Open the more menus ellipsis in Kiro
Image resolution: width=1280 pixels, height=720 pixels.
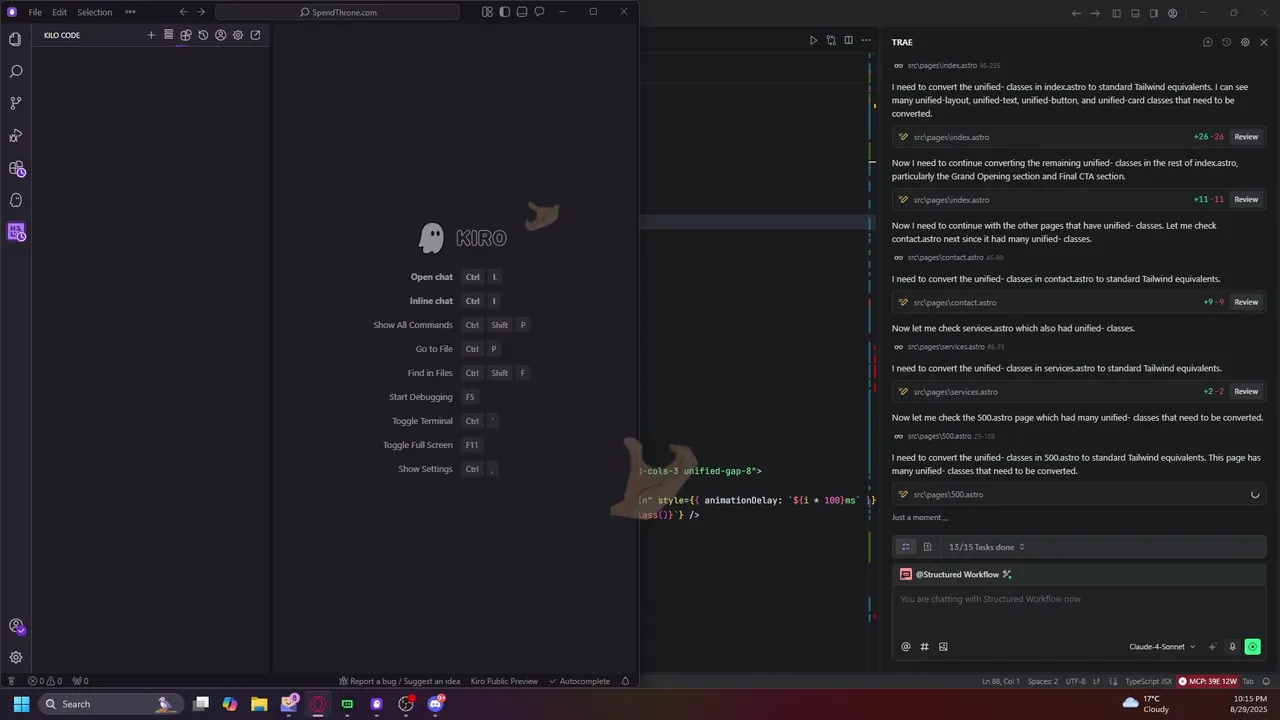[130, 12]
